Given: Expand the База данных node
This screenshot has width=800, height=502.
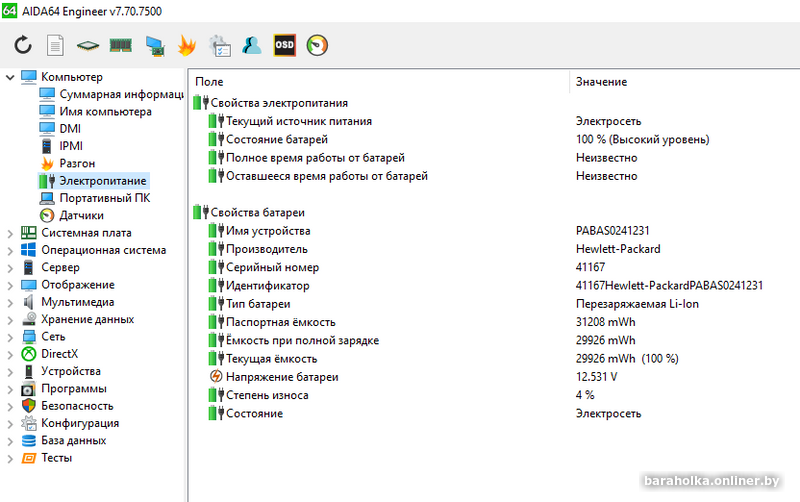Looking at the screenshot, I should pos(10,441).
